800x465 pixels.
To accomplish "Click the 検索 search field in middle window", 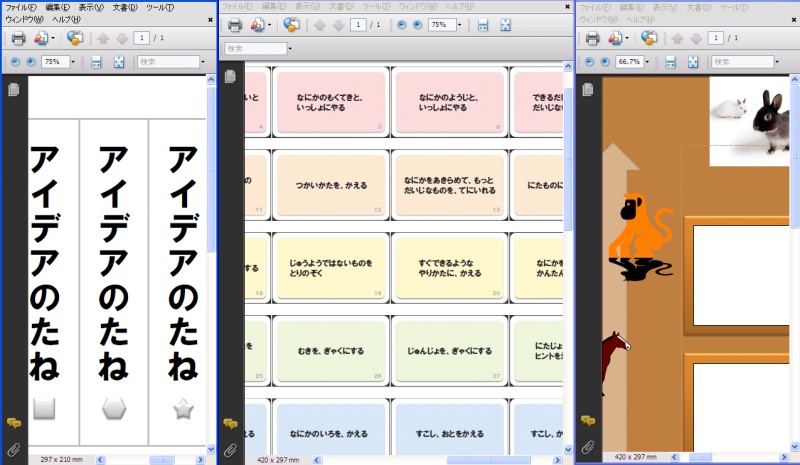I will pyautogui.click(x=256, y=49).
